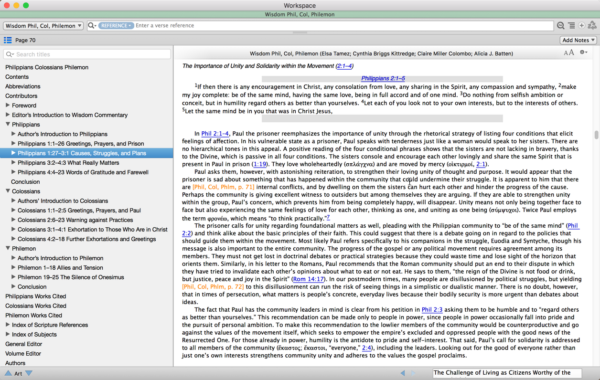The width and height of the screenshot is (600, 380).
Task: Open the Philippians 2:1–5 passage link
Action: pos(383,78)
